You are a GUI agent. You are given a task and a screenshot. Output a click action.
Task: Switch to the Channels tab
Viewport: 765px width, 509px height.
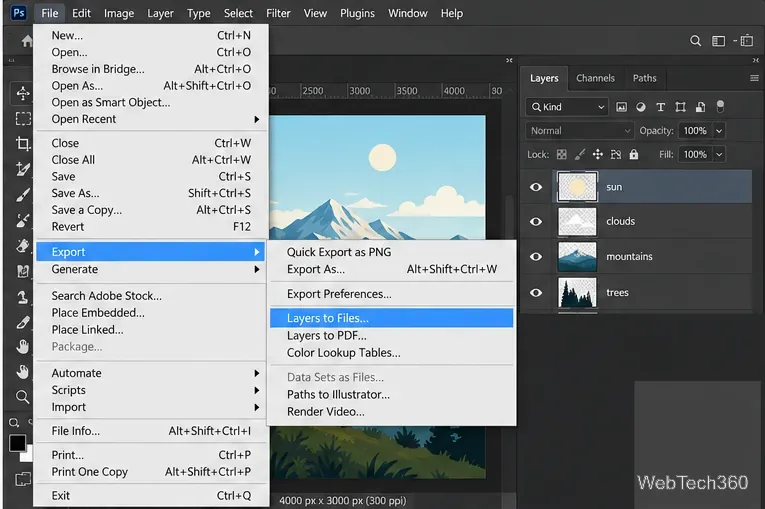pos(595,78)
